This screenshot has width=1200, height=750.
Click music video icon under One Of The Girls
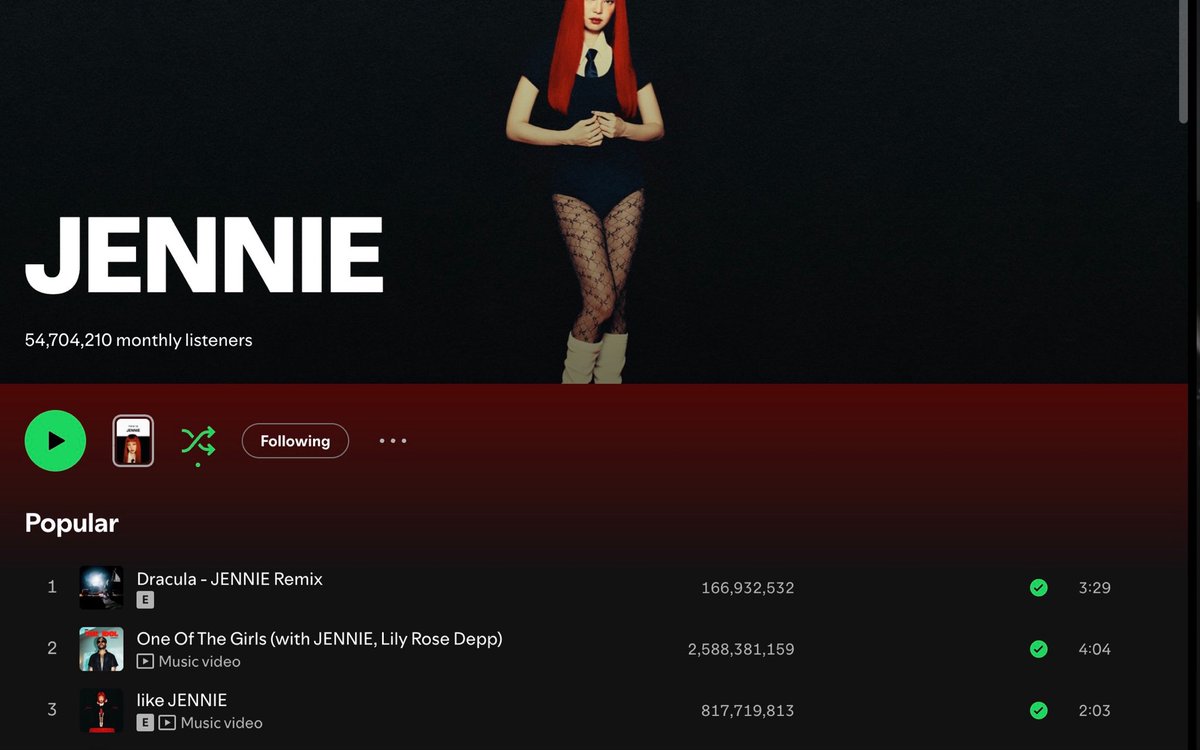coord(145,661)
